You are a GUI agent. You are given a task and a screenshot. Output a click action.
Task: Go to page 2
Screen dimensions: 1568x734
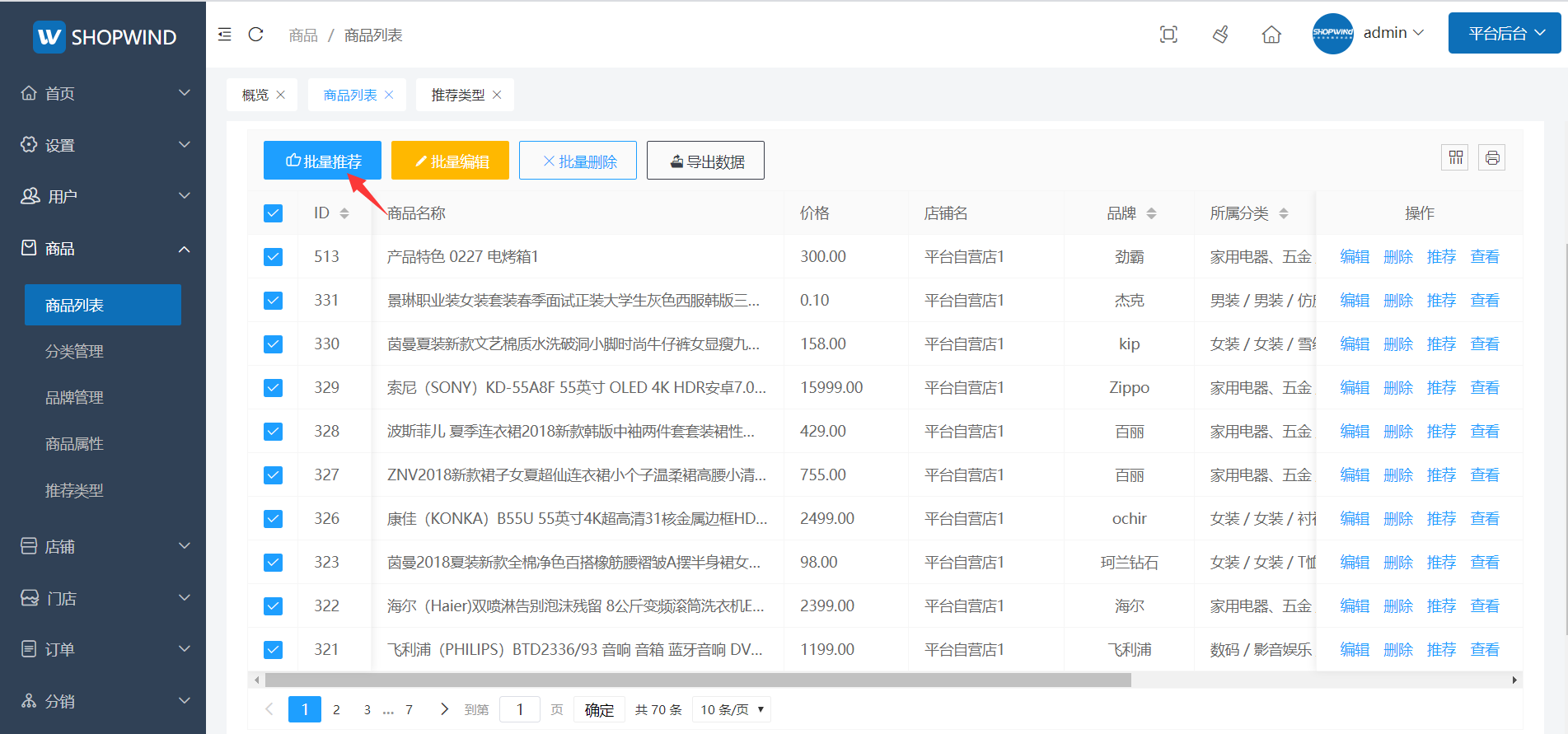[336, 709]
